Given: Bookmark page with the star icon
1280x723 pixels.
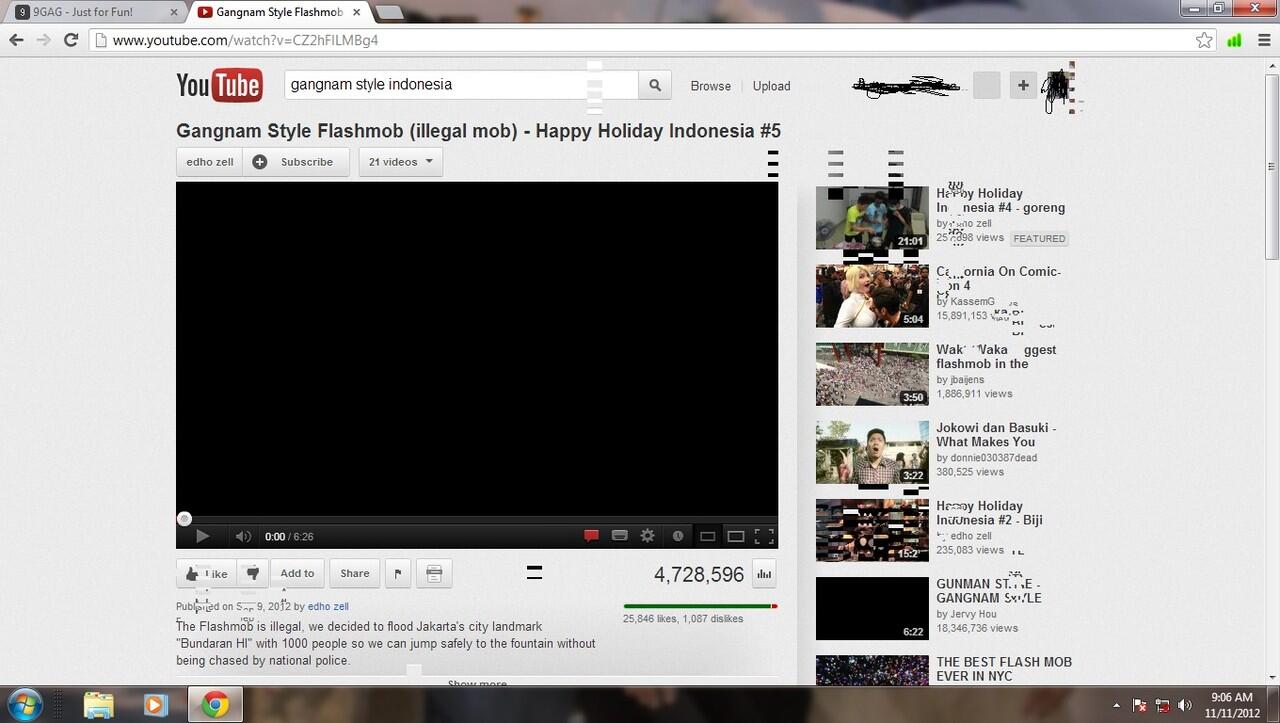Looking at the screenshot, I should coord(1204,41).
